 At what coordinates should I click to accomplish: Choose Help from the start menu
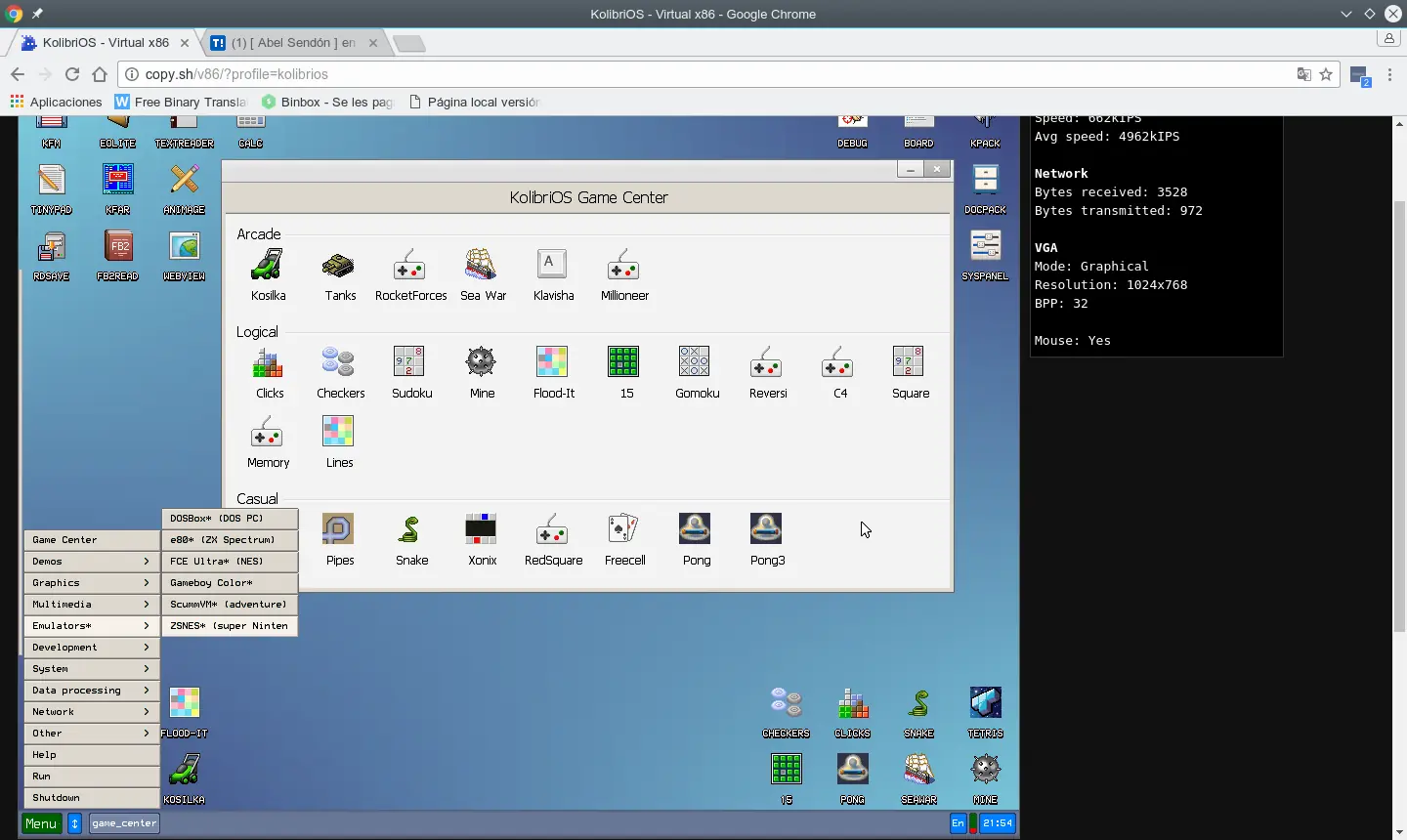click(92, 755)
